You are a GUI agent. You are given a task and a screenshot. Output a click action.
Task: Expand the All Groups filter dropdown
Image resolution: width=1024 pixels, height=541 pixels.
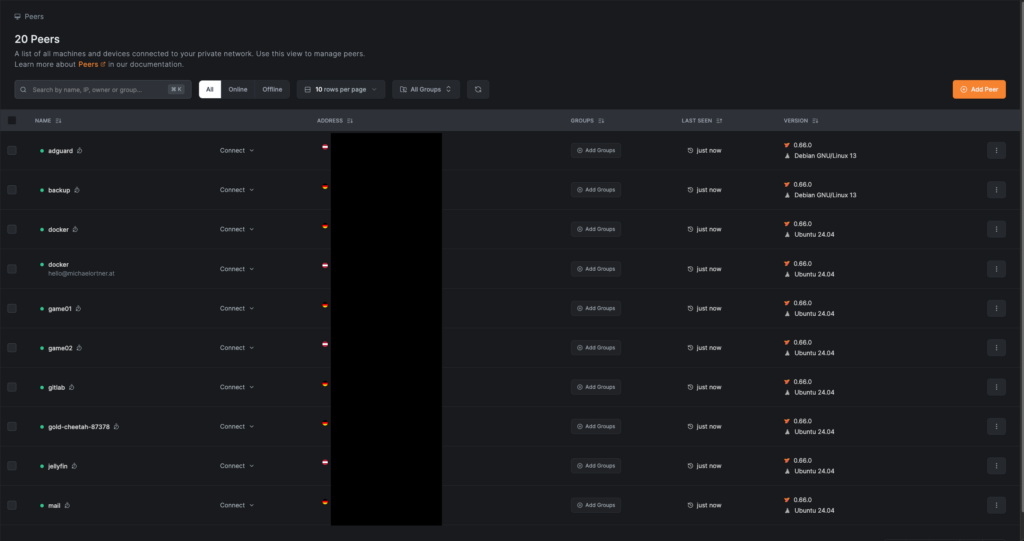(426, 89)
